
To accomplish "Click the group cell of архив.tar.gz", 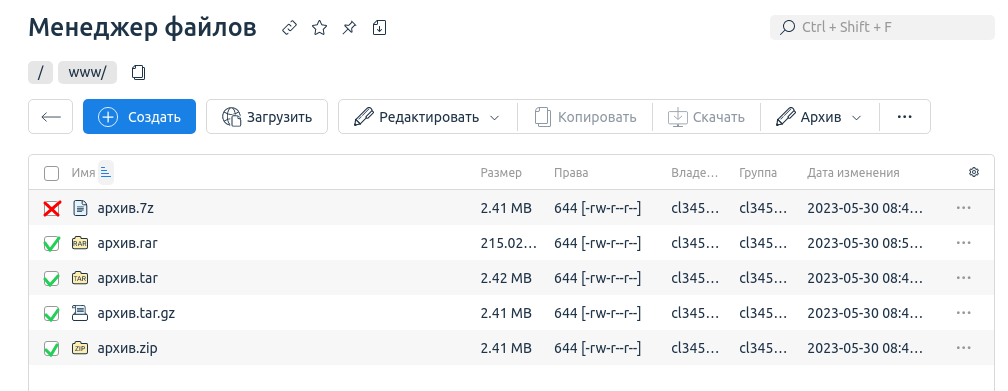I will click(763, 313).
